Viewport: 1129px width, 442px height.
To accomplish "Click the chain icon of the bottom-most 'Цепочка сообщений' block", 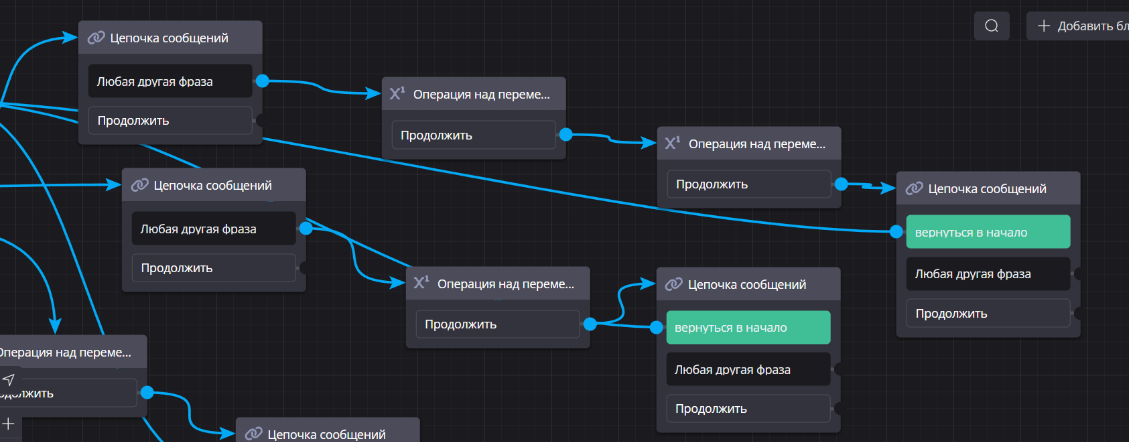I will (253, 434).
